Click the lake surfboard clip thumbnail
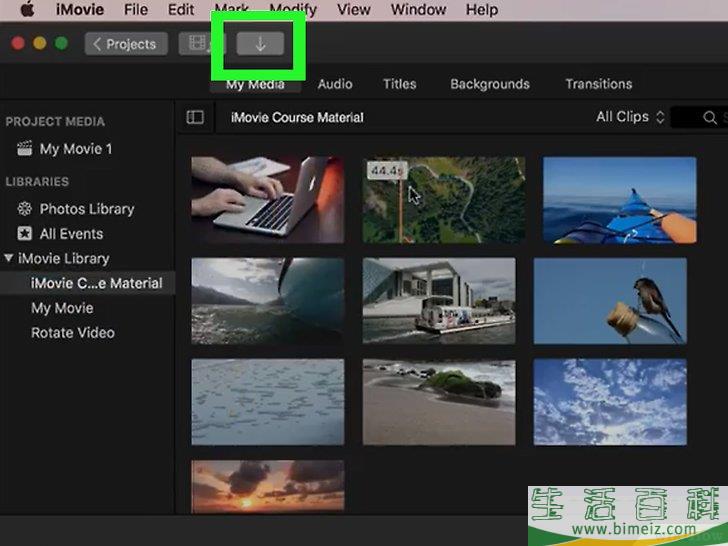Screen dimensions: 728x546 point(268,301)
